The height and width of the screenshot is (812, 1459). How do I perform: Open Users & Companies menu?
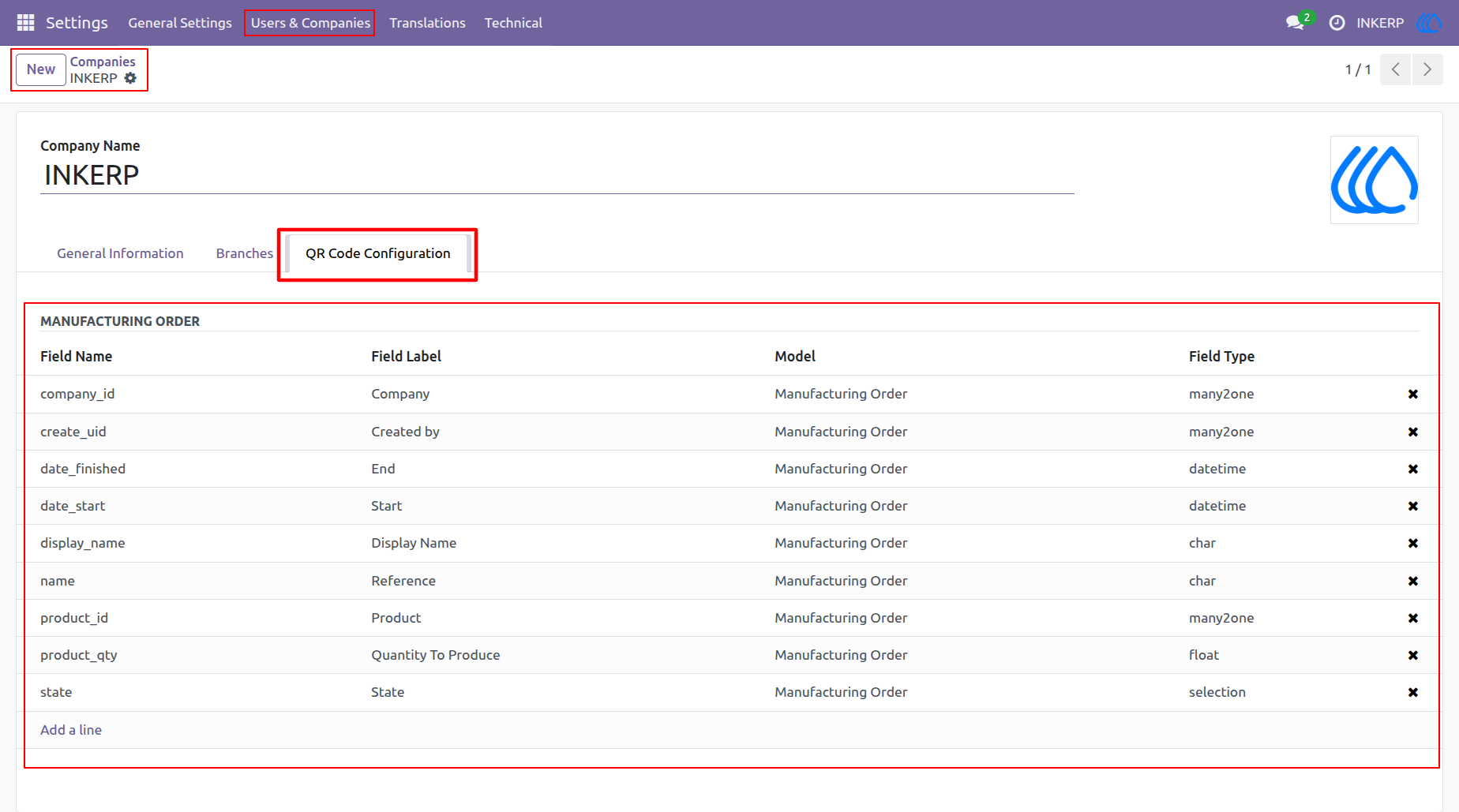coord(310,23)
